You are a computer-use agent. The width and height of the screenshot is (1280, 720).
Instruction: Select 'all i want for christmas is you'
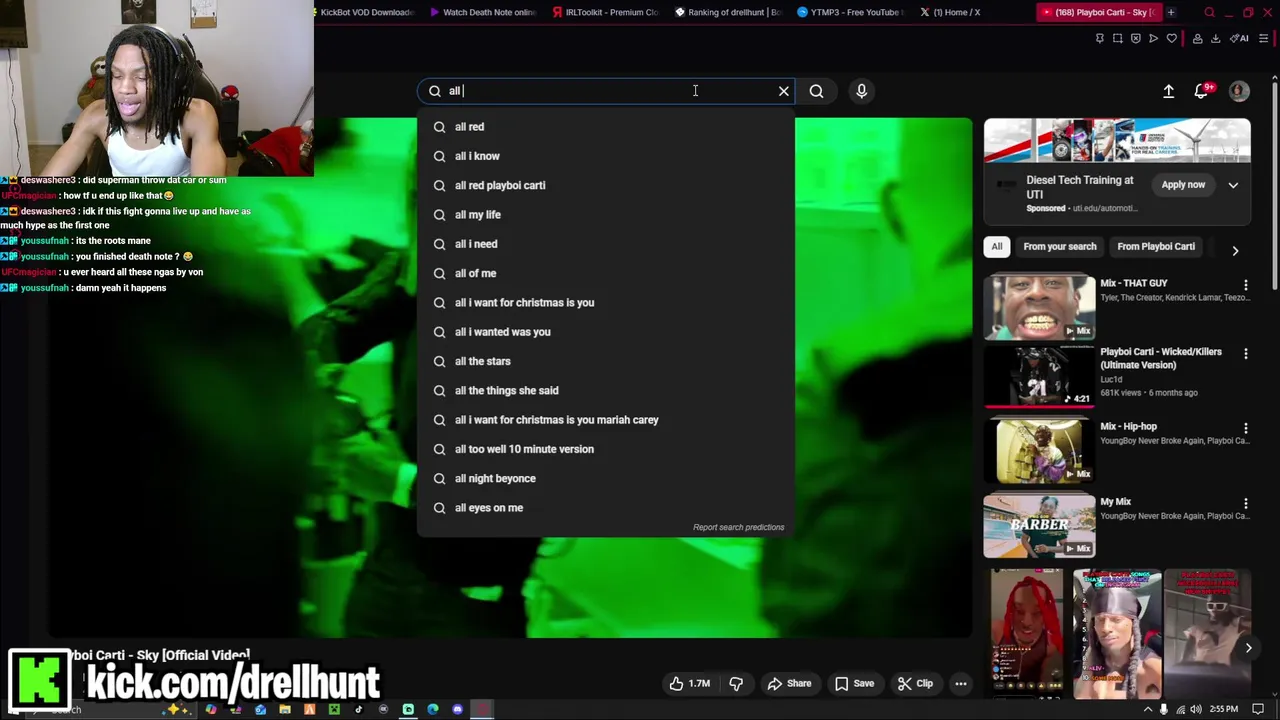click(606, 302)
